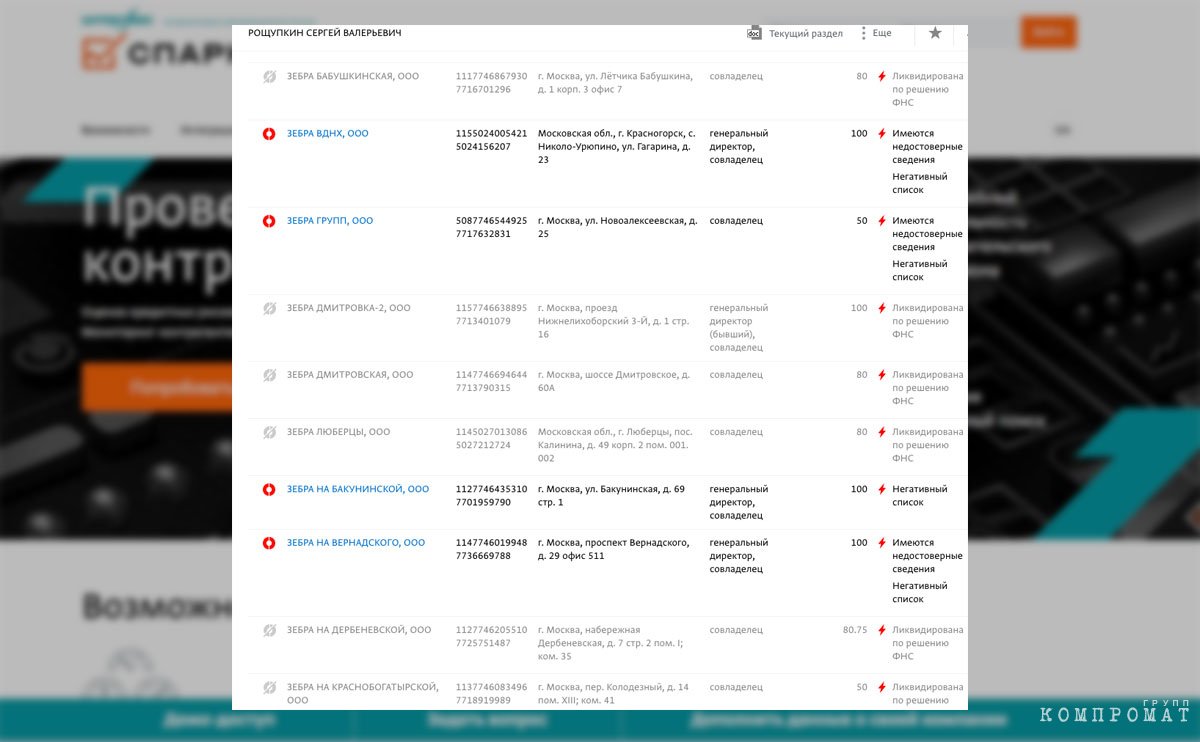Click lightning risk icon in ЗЕБРА БАБУШКИНСКАЯ row
This screenshot has width=1200, height=742.
881,77
